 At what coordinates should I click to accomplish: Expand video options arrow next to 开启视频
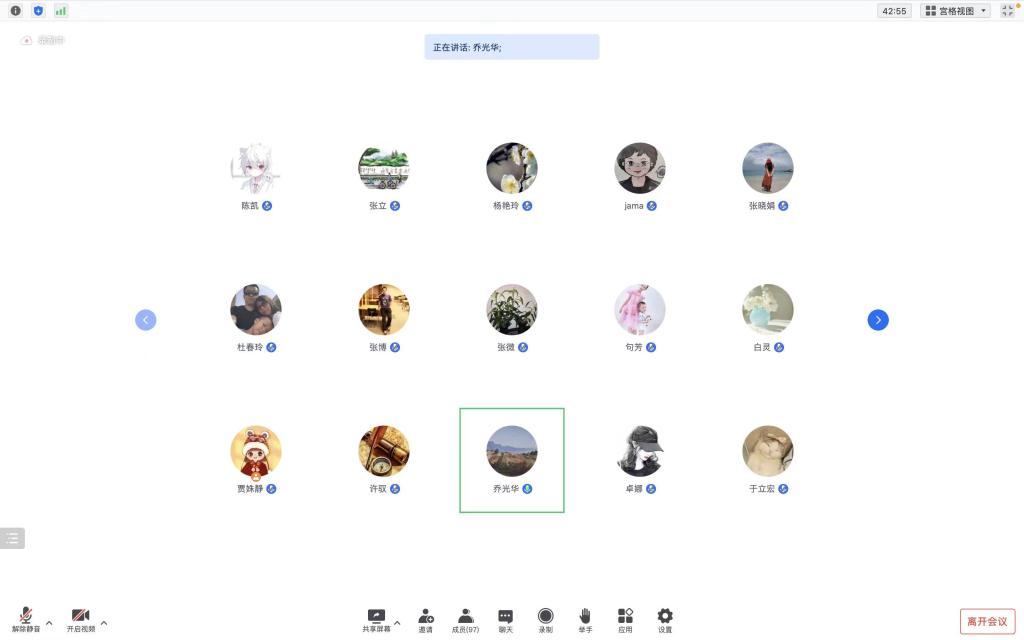[x=104, y=622]
